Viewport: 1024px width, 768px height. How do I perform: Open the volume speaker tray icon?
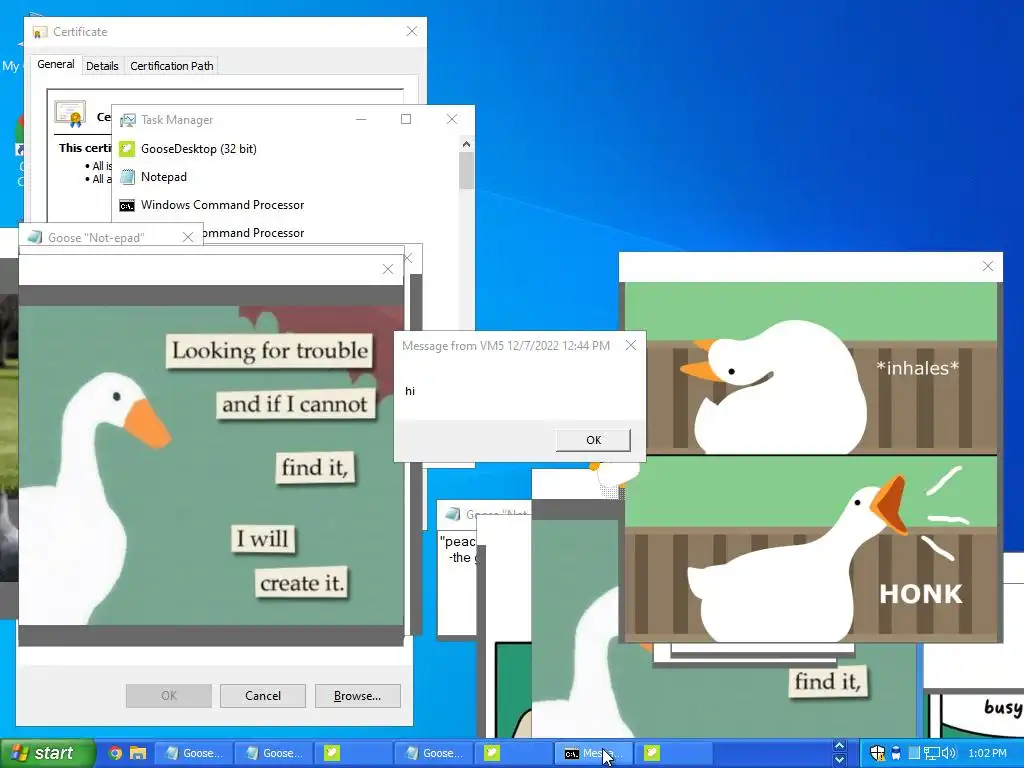(x=949, y=753)
